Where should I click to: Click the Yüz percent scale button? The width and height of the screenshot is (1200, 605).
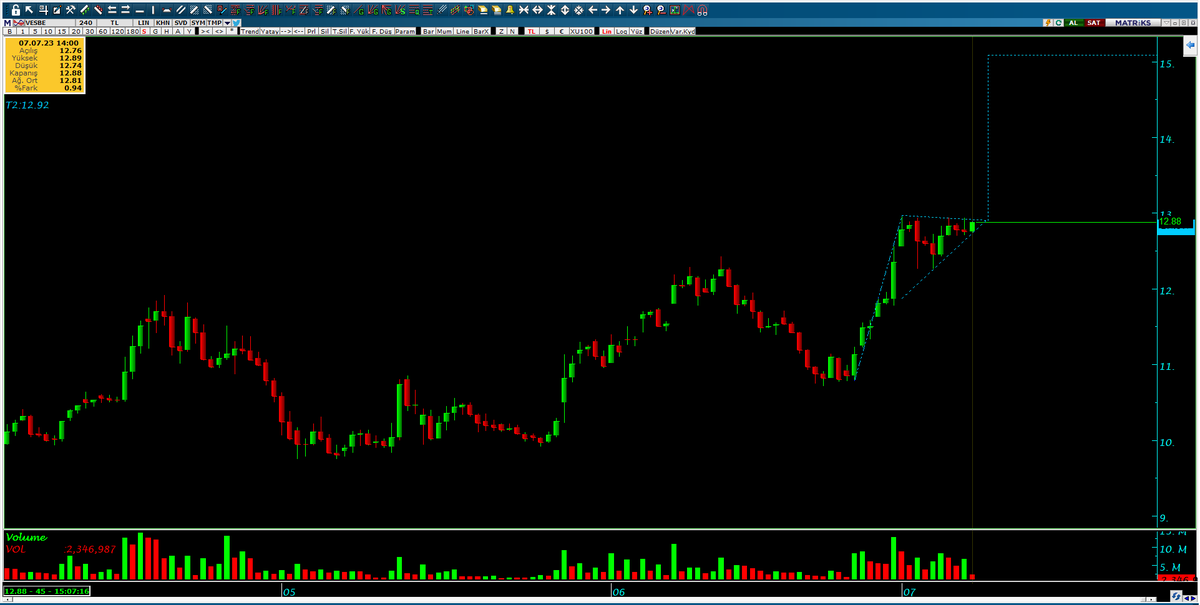(x=637, y=32)
